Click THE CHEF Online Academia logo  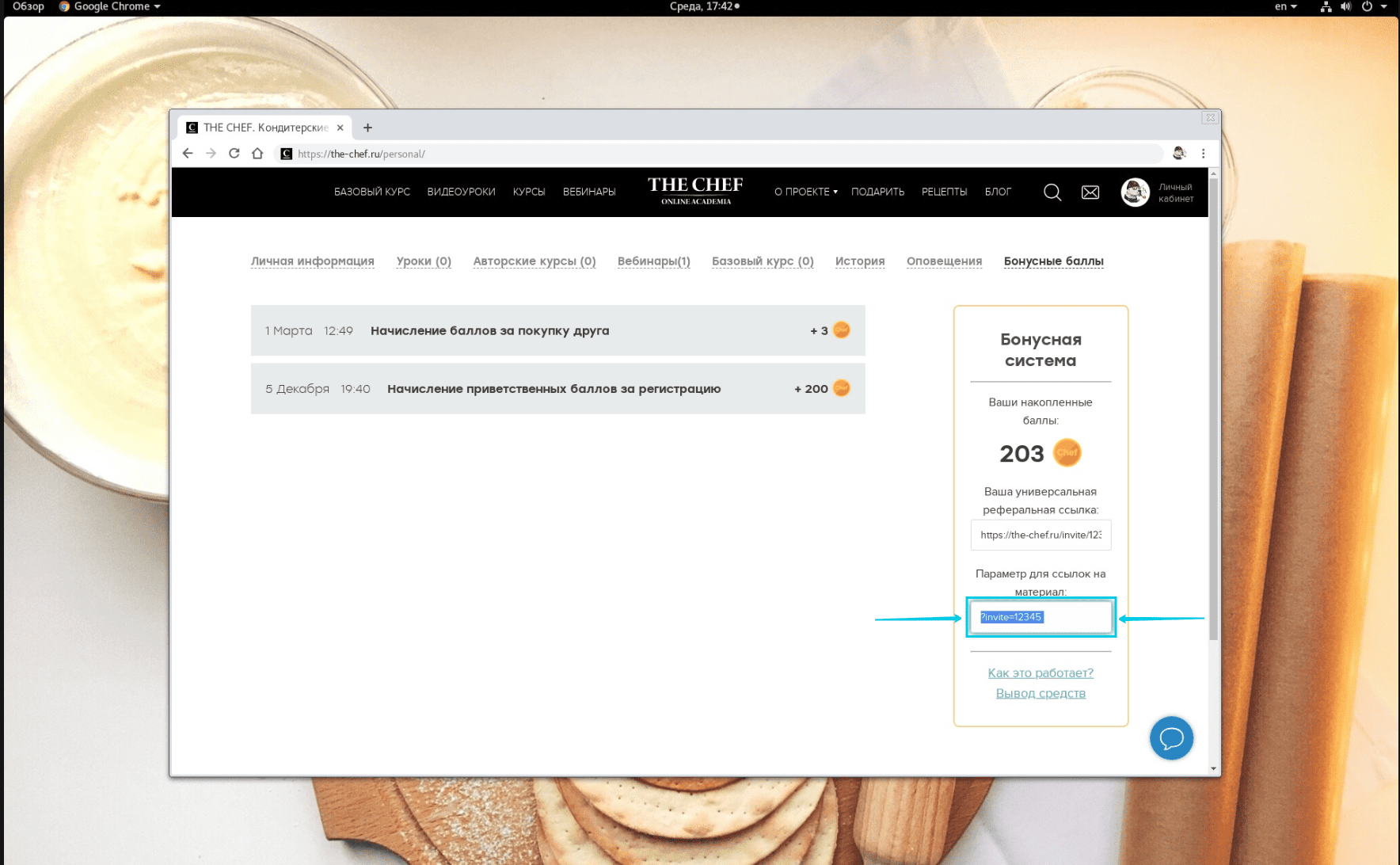click(695, 191)
